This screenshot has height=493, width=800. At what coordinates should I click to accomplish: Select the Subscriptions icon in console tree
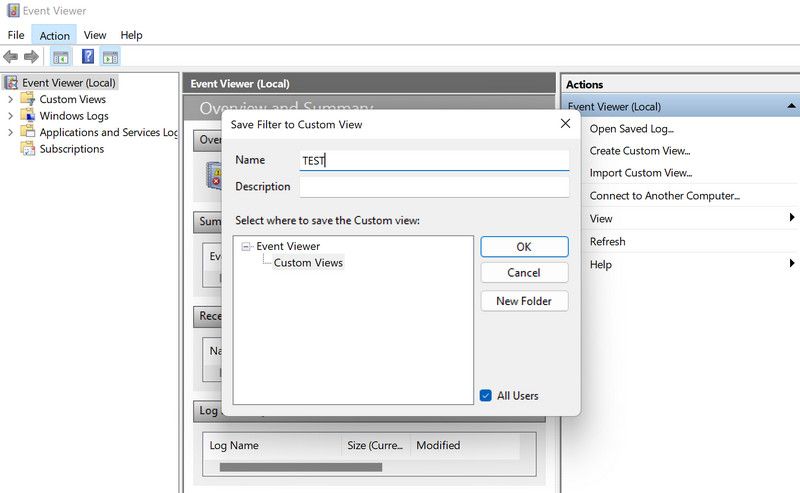coord(28,149)
